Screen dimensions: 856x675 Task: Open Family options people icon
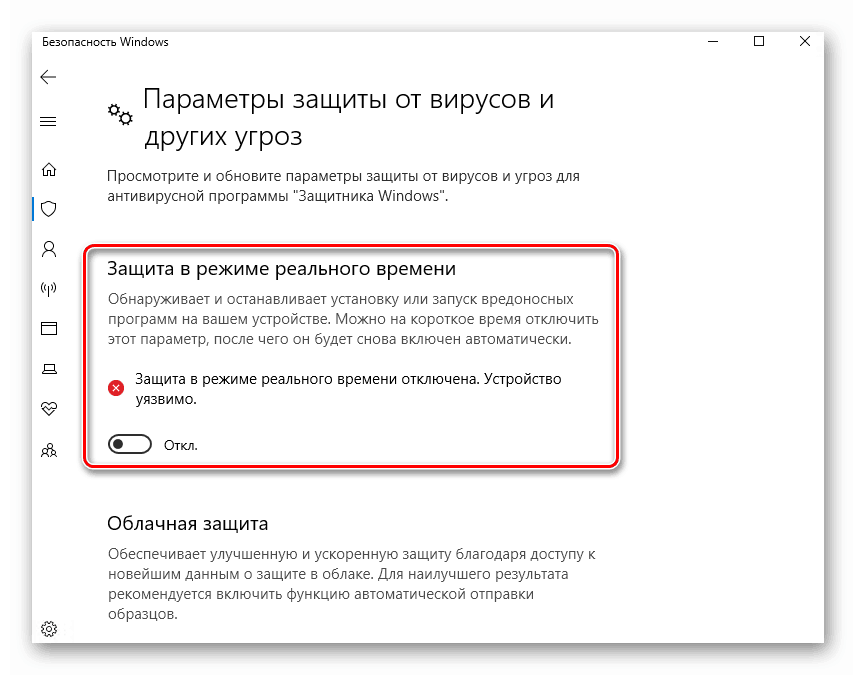(x=49, y=451)
